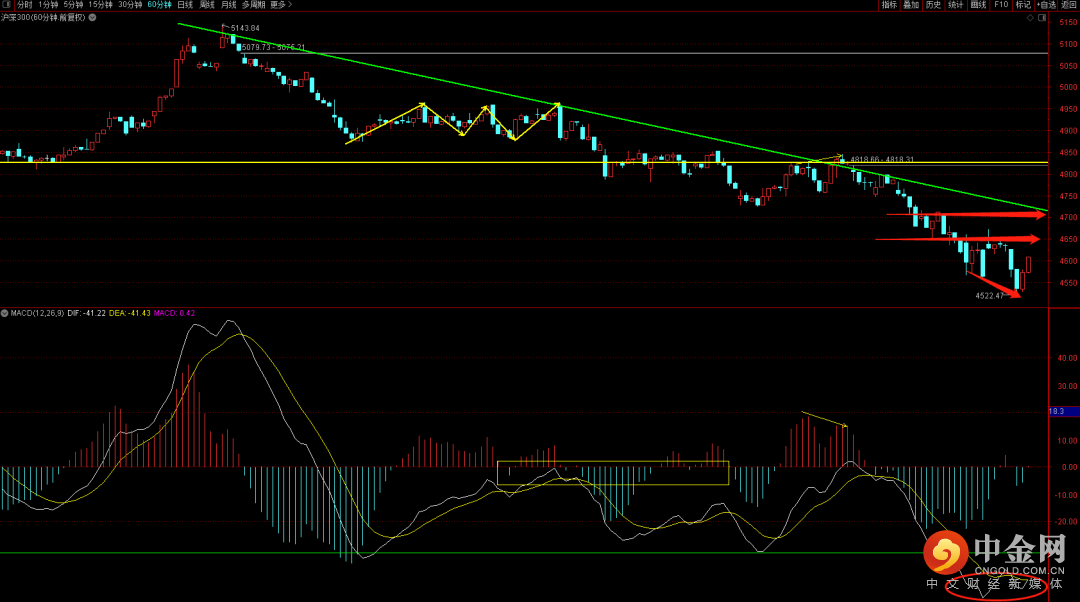Switch to the 多周期 view
Viewport: 1080px width, 602px height.
[x=254, y=5]
